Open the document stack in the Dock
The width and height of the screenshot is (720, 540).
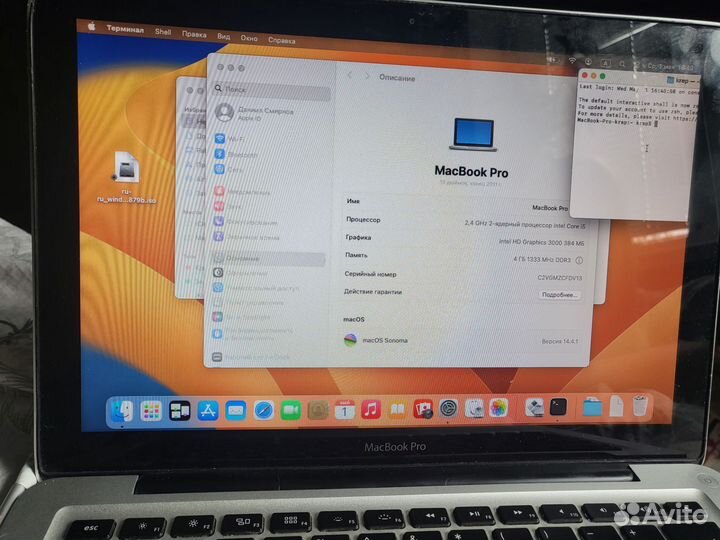pyautogui.click(x=617, y=406)
